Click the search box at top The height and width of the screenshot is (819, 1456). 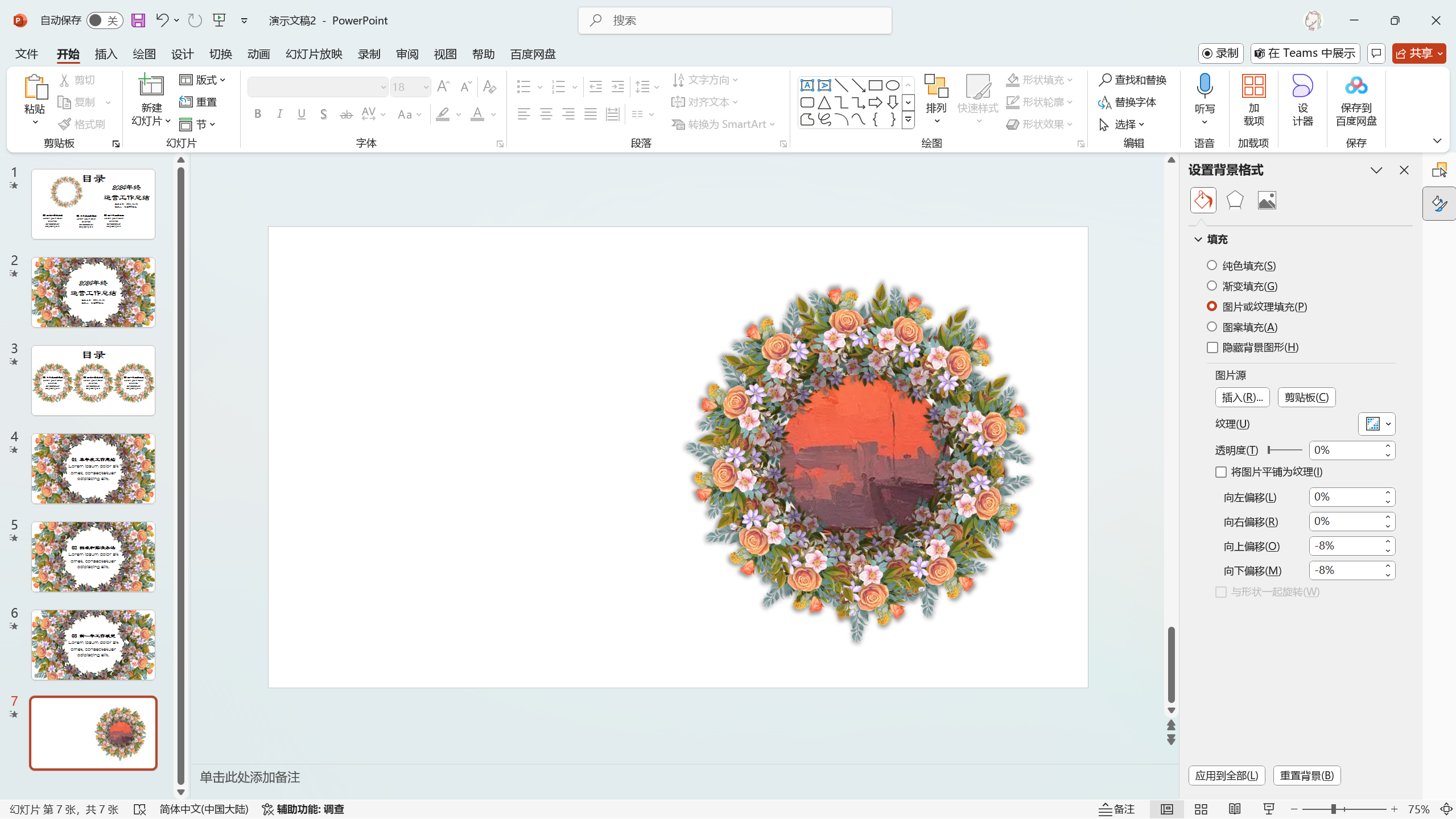[x=735, y=20]
